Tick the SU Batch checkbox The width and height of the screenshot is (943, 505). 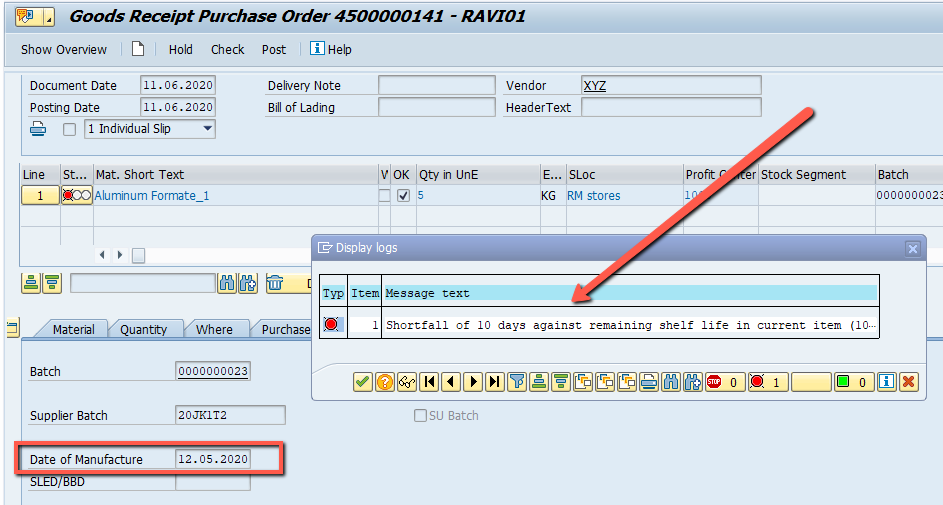click(x=420, y=415)
